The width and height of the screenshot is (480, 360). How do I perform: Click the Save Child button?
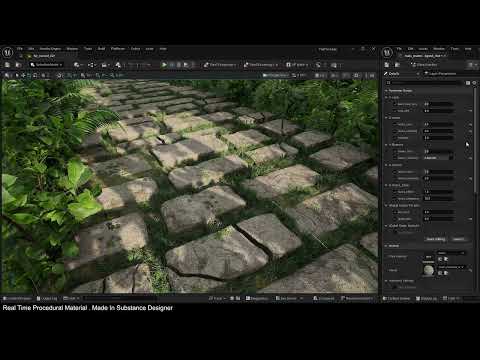[458, 239]
